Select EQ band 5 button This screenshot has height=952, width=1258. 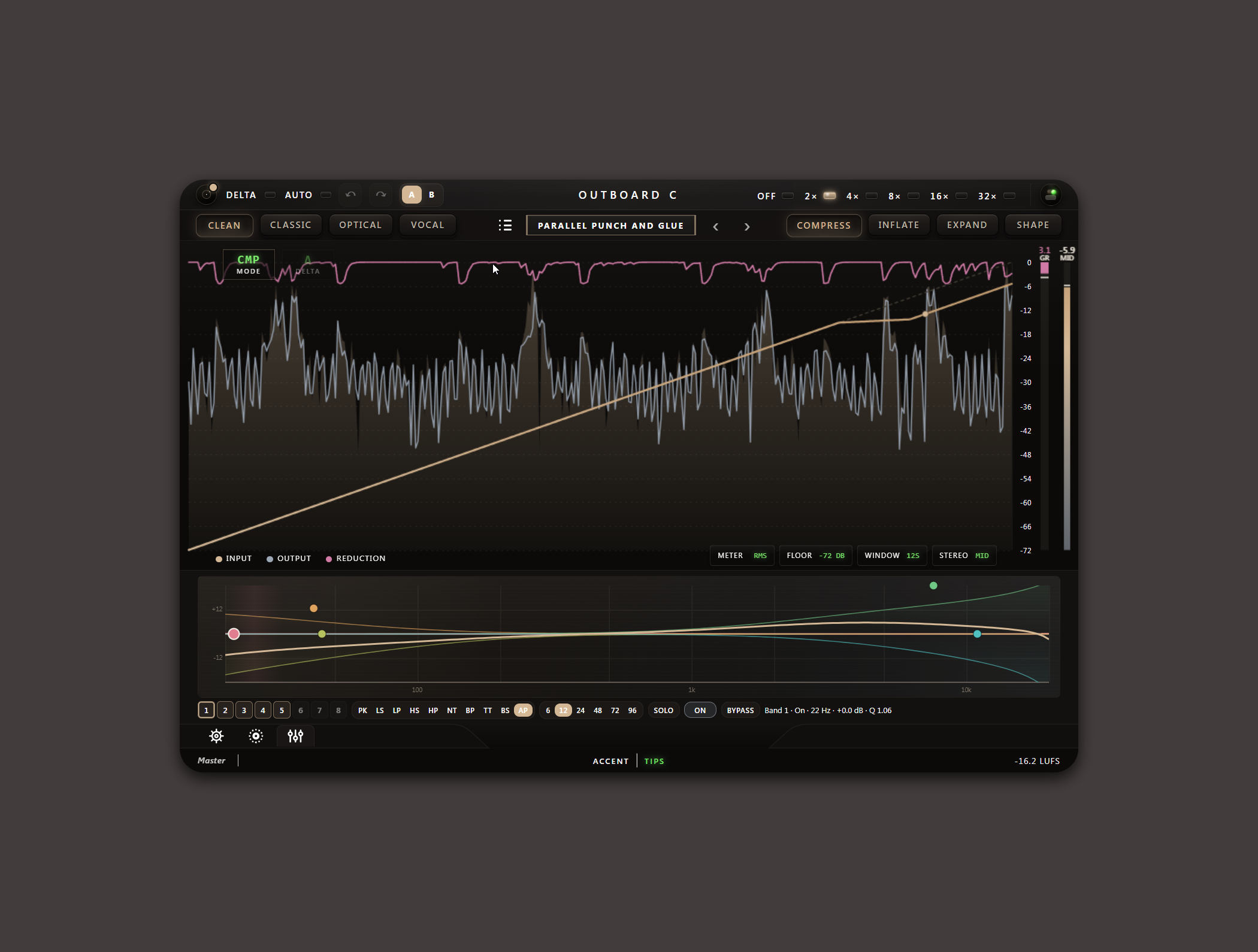point(282,710)
